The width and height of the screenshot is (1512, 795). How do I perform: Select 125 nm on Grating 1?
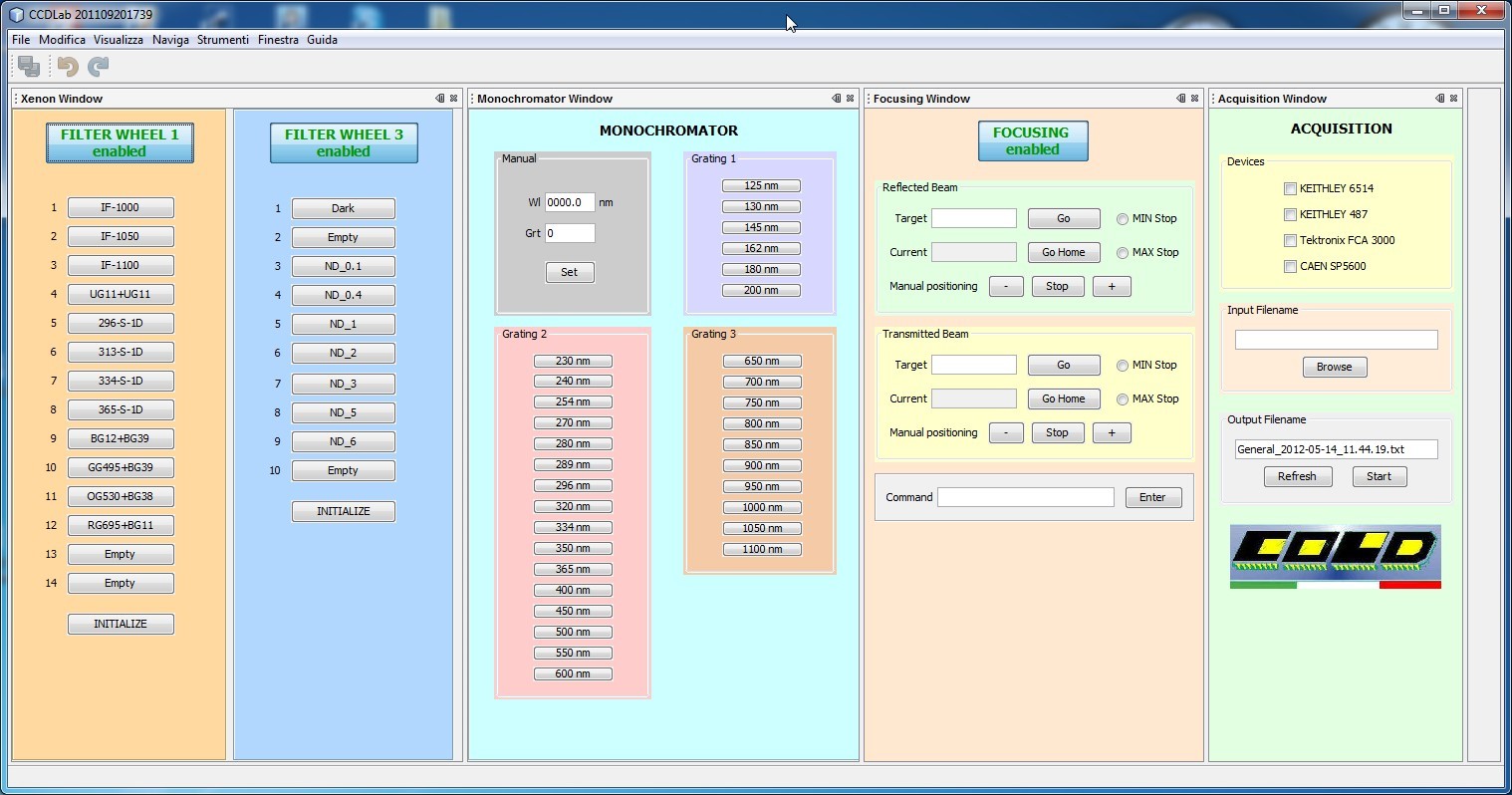[x=761, y=185]
